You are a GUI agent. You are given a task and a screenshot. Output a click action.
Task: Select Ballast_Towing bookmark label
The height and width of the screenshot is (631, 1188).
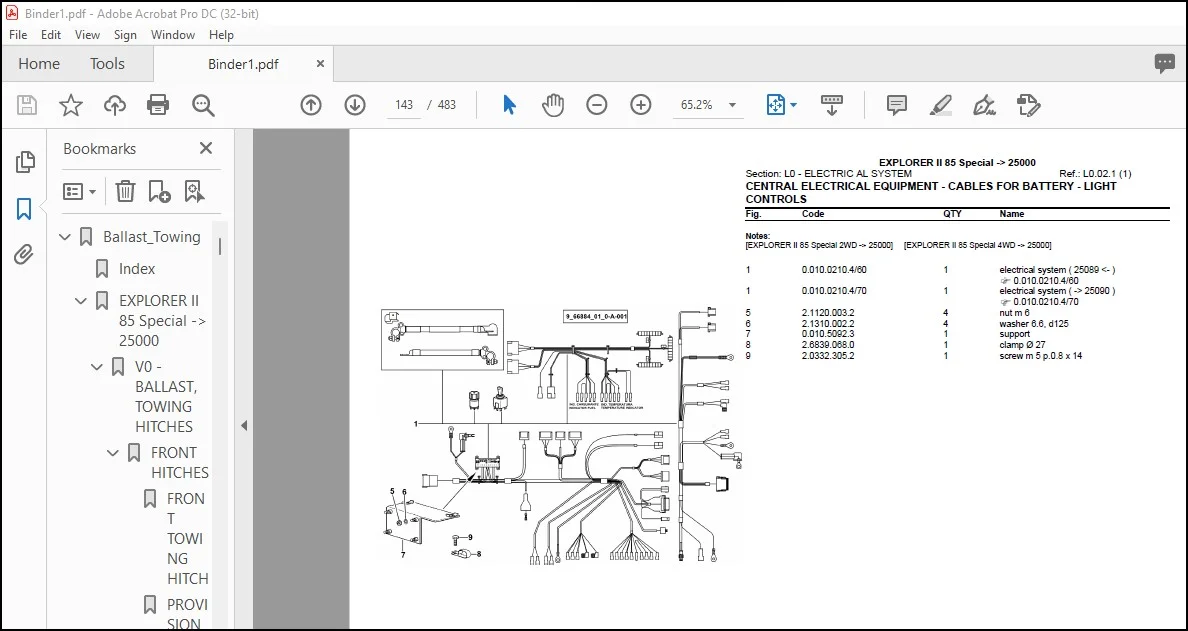tap(152, 237)
